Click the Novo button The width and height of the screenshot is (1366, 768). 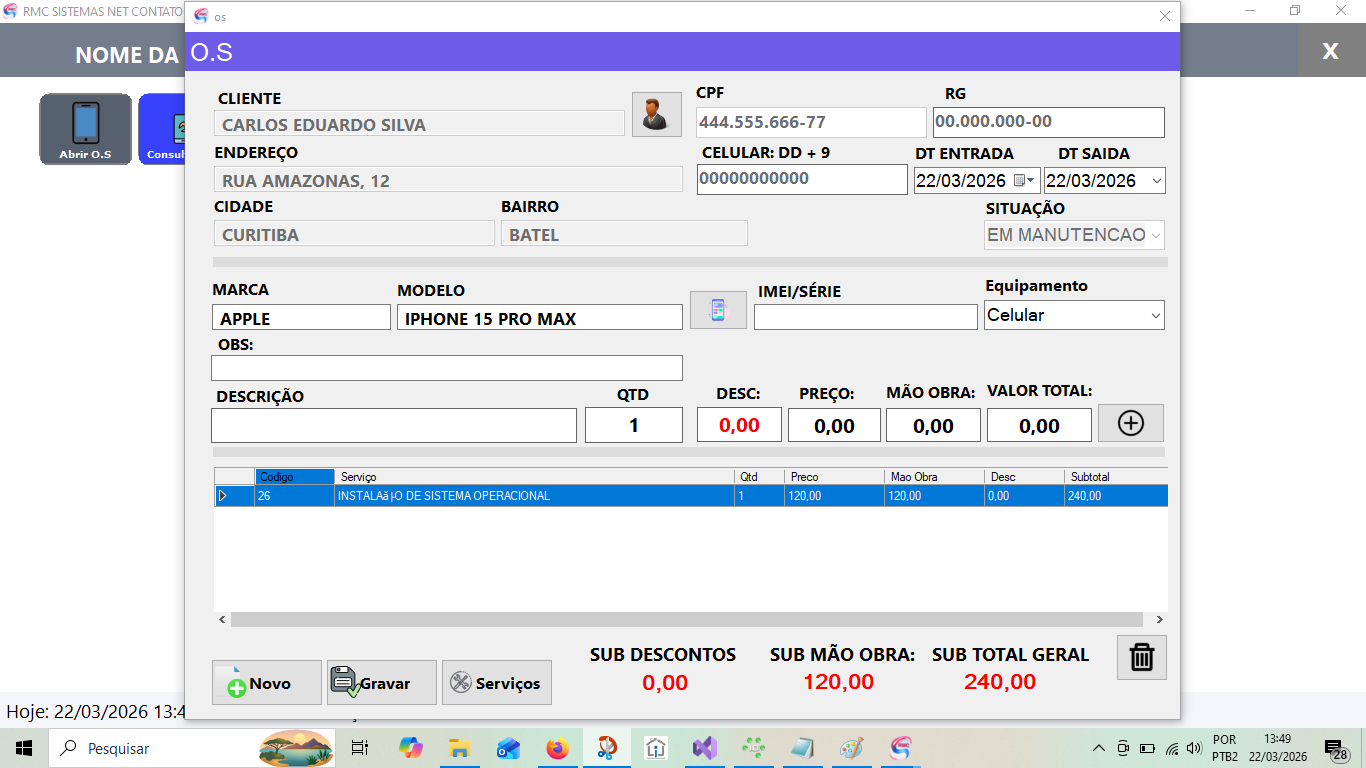pos(267,683)
